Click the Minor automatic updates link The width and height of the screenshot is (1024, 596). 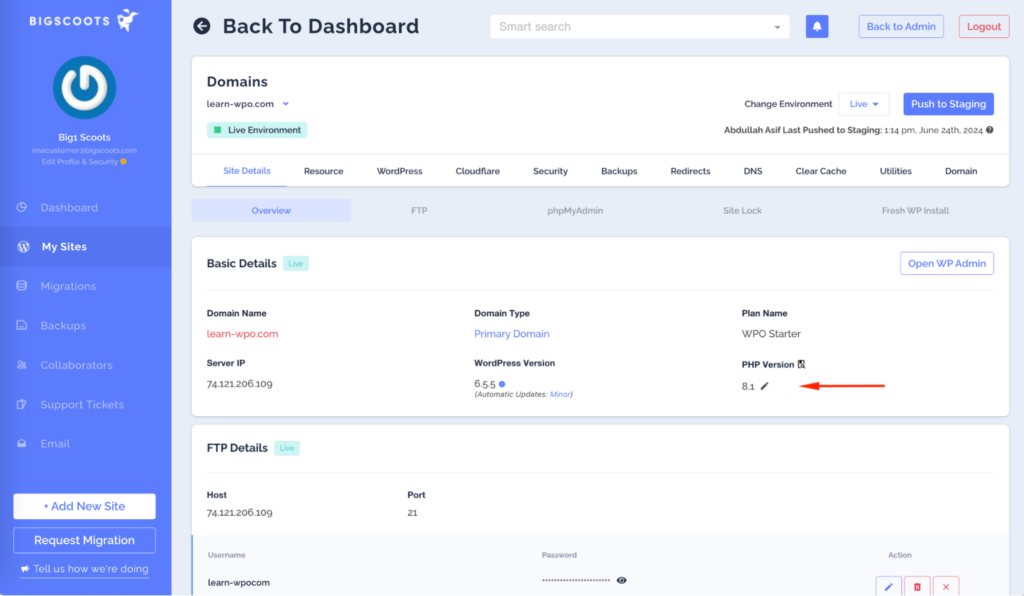click(x=560, y=394)
